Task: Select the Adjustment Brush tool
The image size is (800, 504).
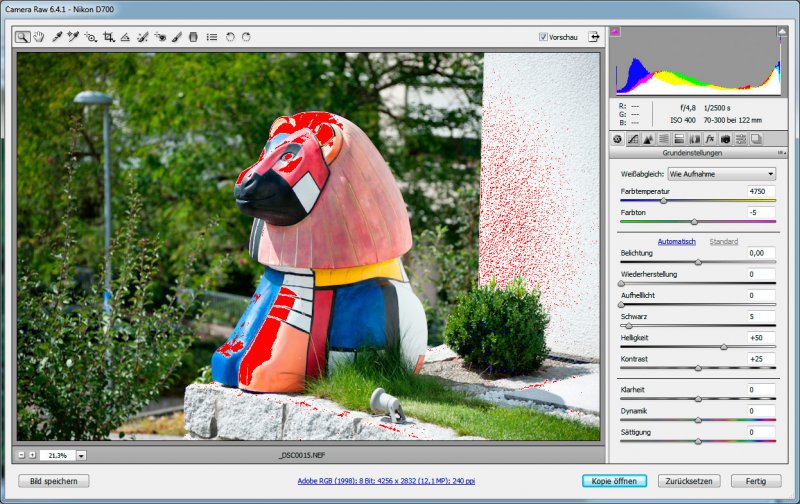Action: 177,37
